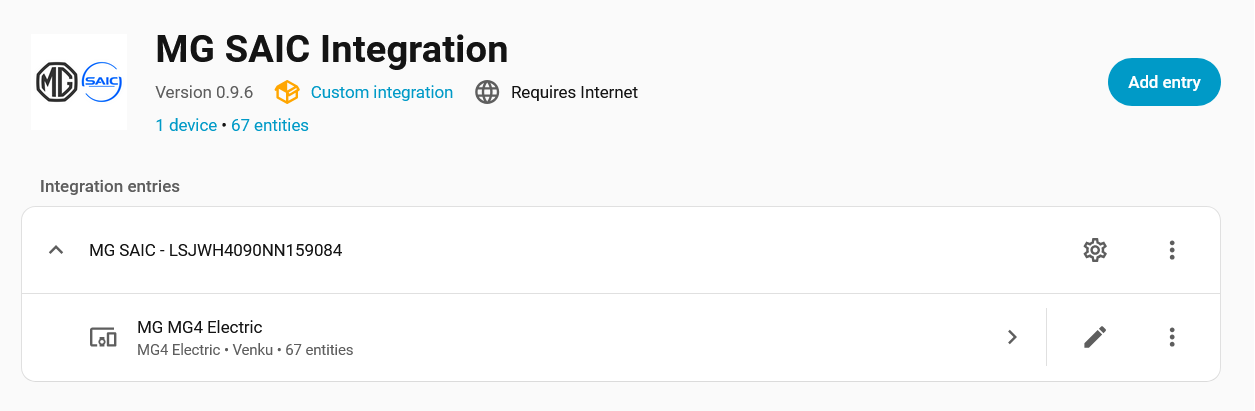This screenshot has height=411, width=1255.
Task: Open the 67 entities link in header
Action: point(270,125)
